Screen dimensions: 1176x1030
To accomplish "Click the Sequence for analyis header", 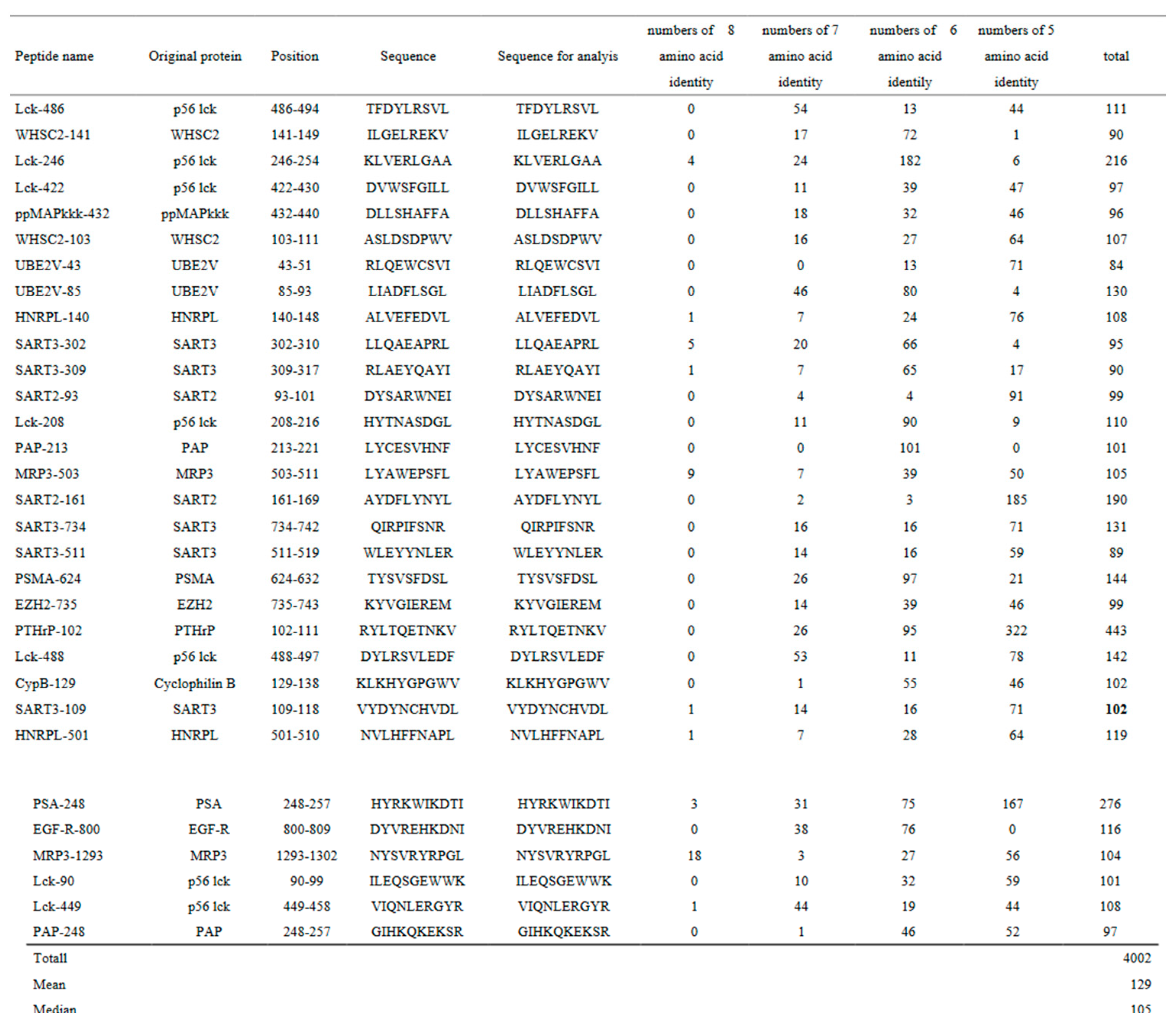I will (557, 57).
